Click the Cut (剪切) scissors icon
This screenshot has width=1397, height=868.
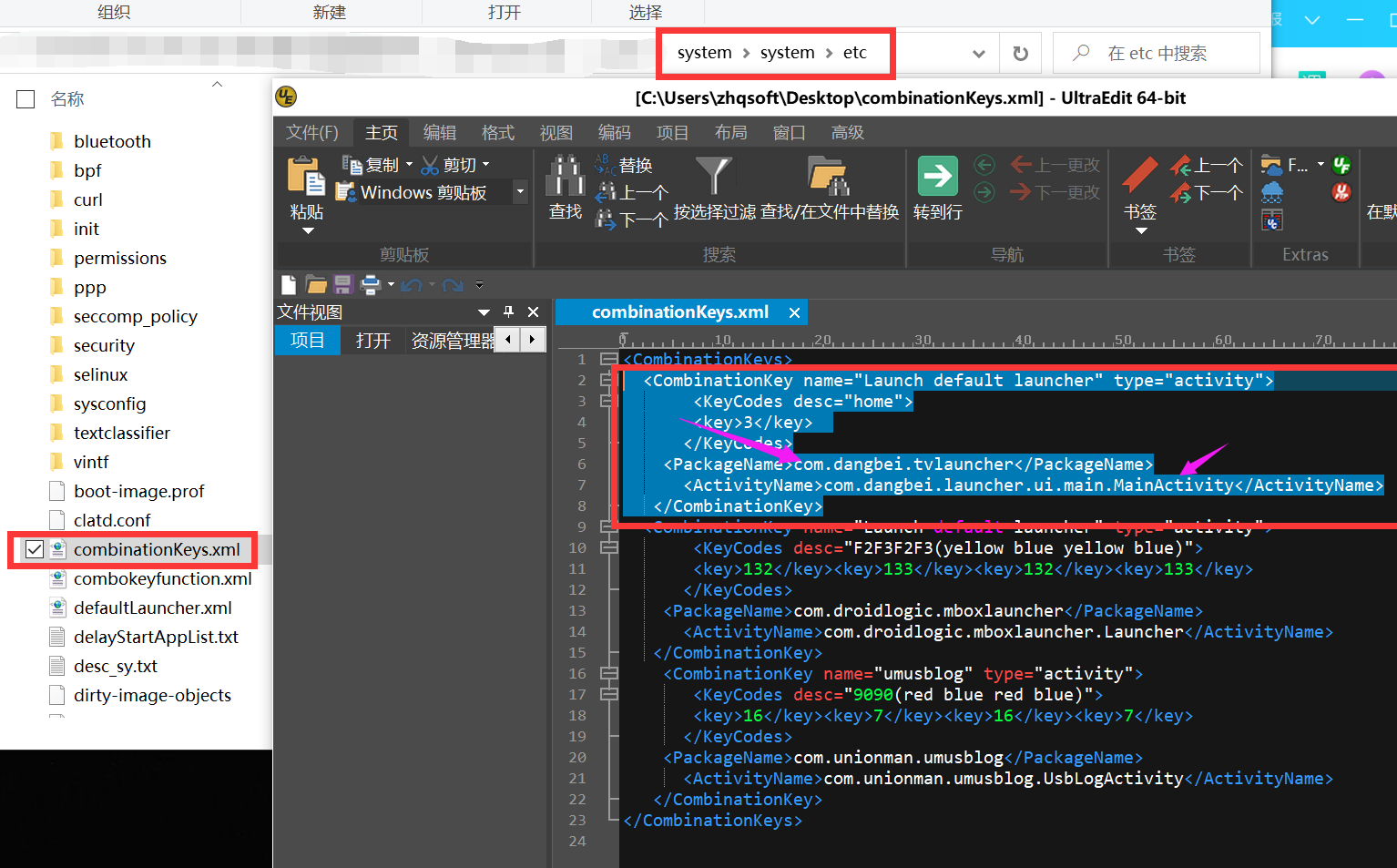(430, 165)
